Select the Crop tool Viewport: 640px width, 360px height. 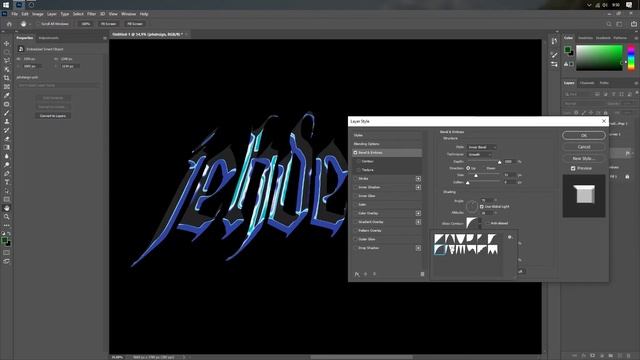pyautogui.click(x=7, y=78)
